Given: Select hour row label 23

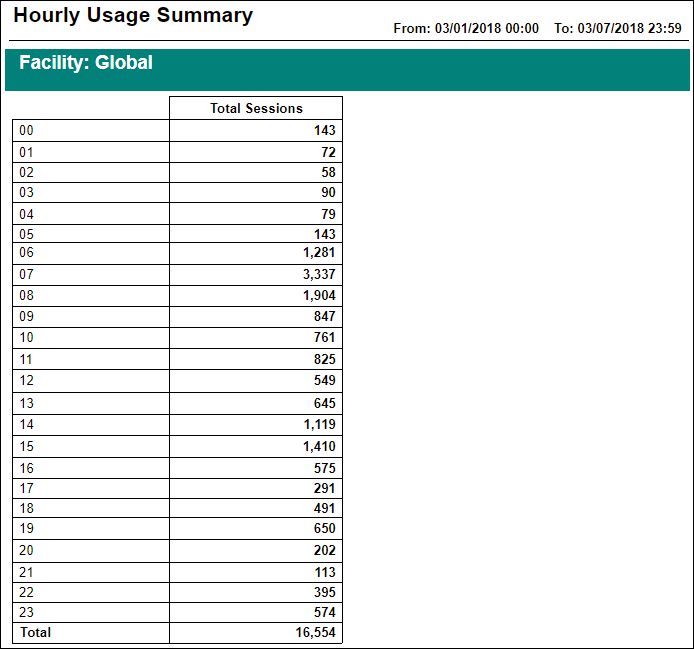Looking at the screenshot, I should [x=27, y=612].
